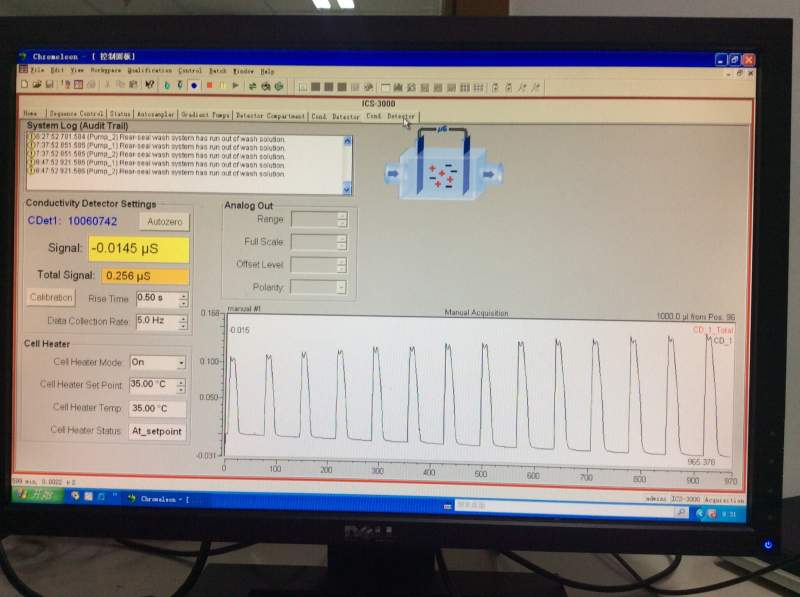The width and height of the screenshot is (800, 597).
Task: Open the Control menu
Action: 190,70
